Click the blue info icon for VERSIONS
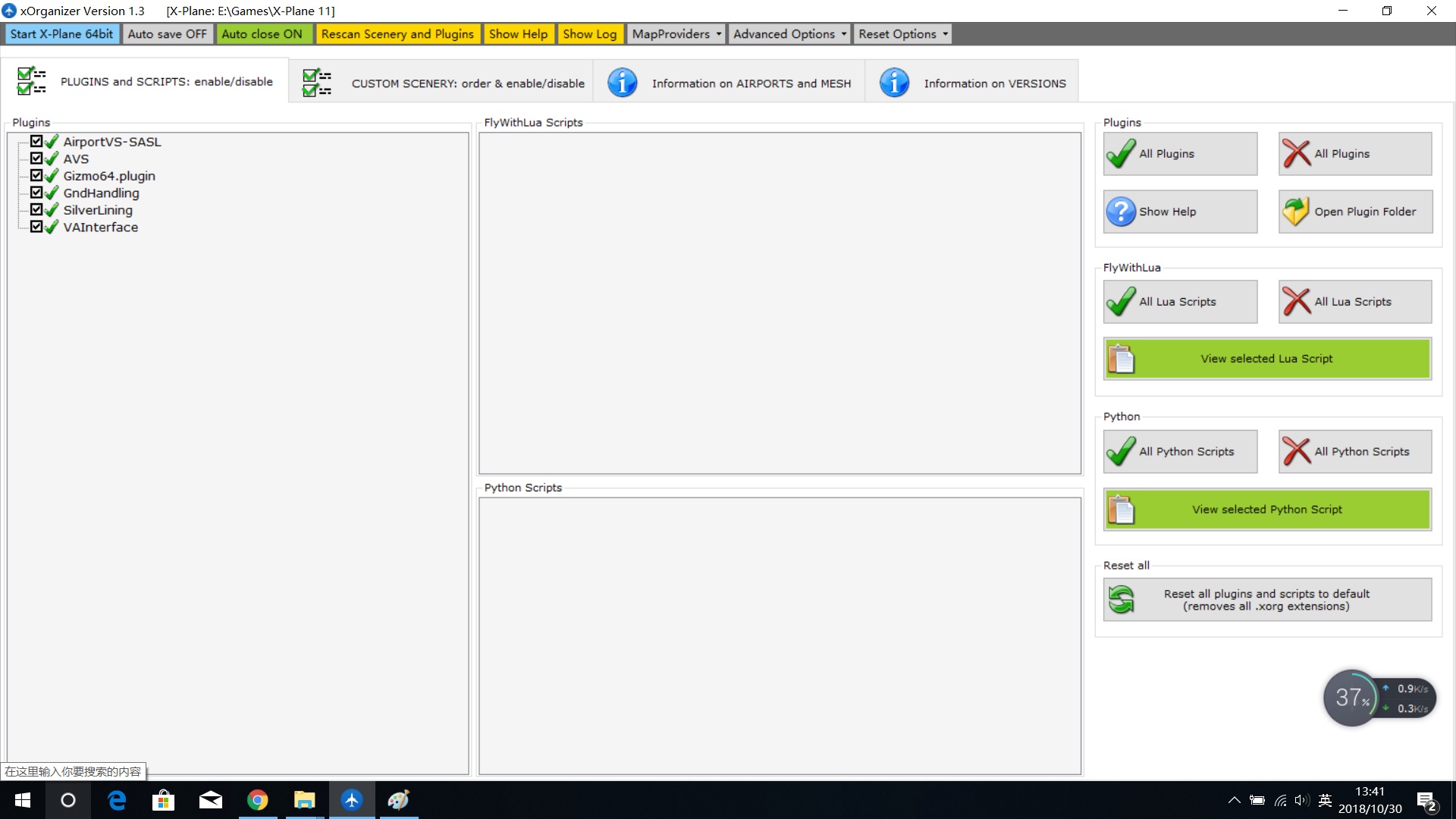 tap(894, 83)
